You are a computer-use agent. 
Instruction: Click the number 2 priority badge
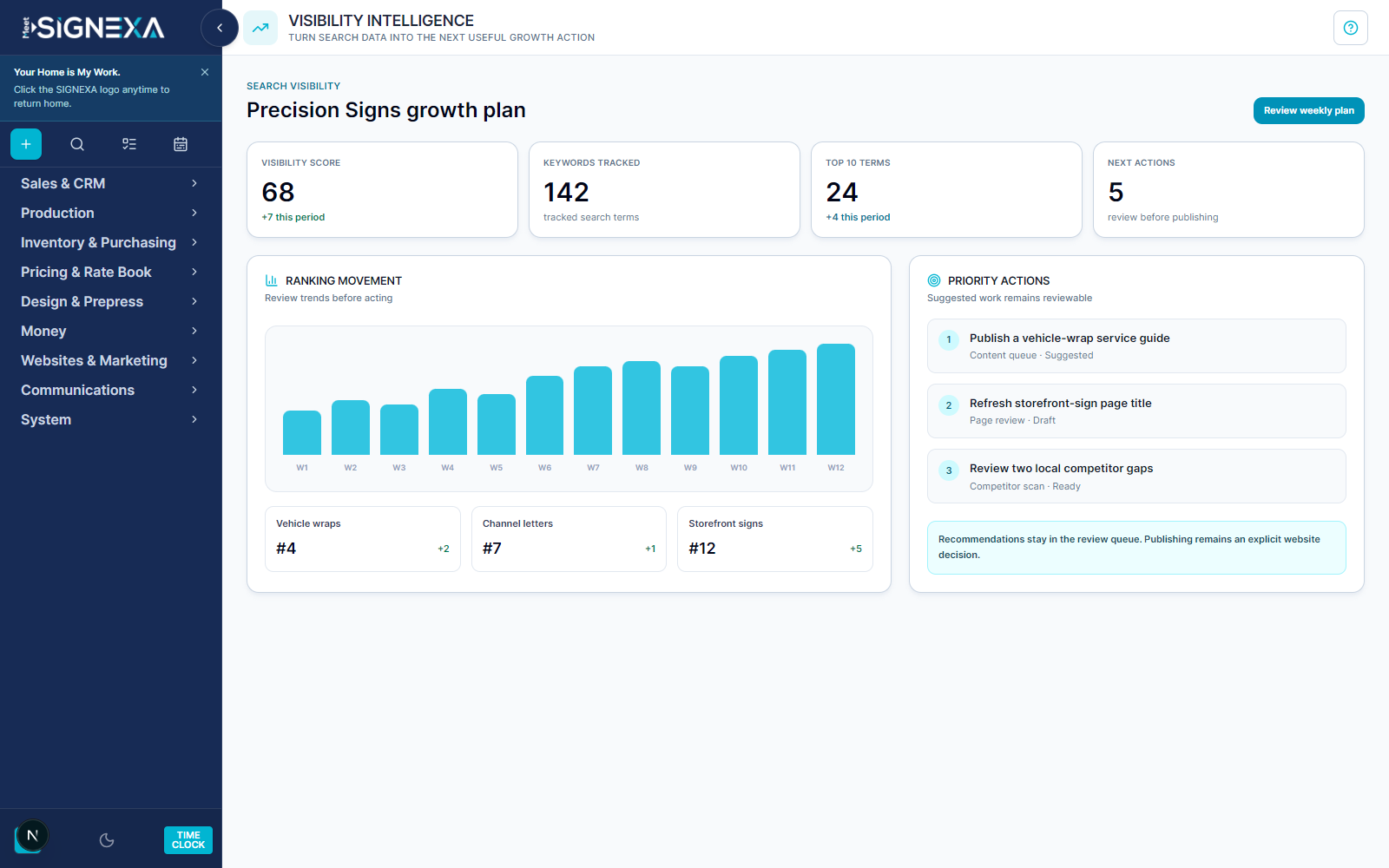click(x=949, y=405)
